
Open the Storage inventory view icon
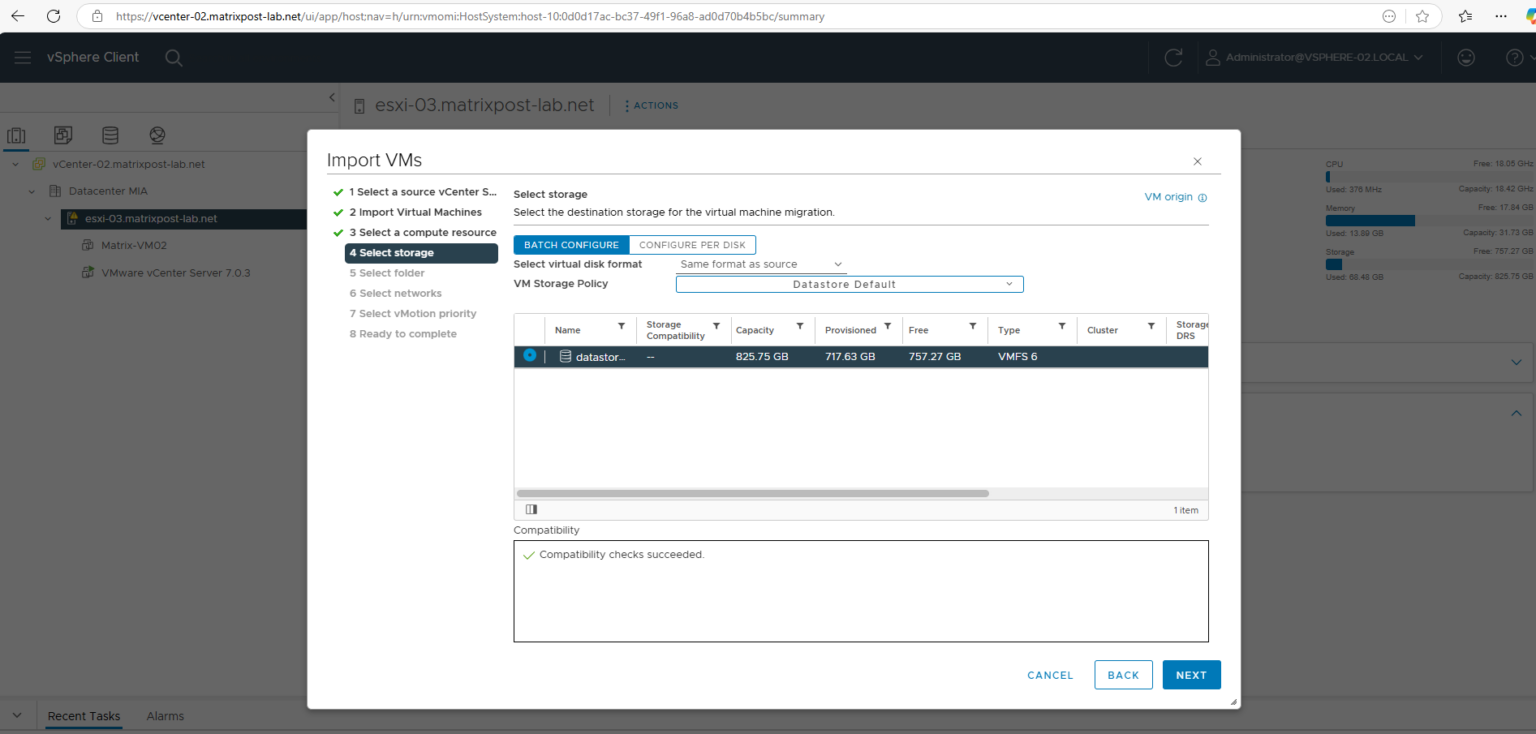[110, 134]
